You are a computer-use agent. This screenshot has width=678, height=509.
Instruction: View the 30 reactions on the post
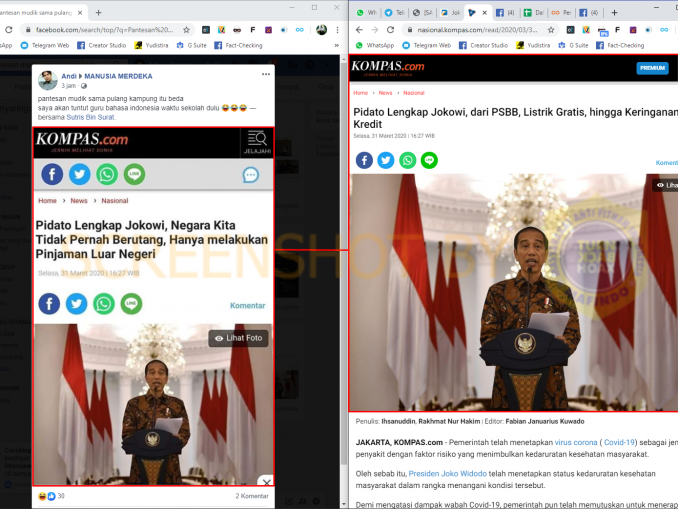coord(51,496)
